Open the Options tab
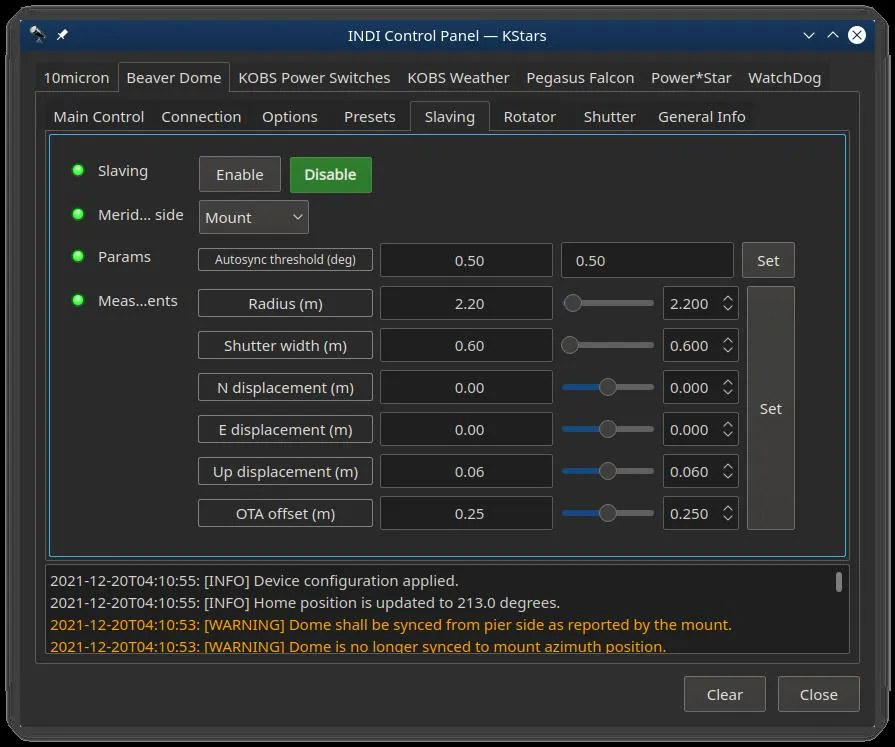 [x=289, y=116]
